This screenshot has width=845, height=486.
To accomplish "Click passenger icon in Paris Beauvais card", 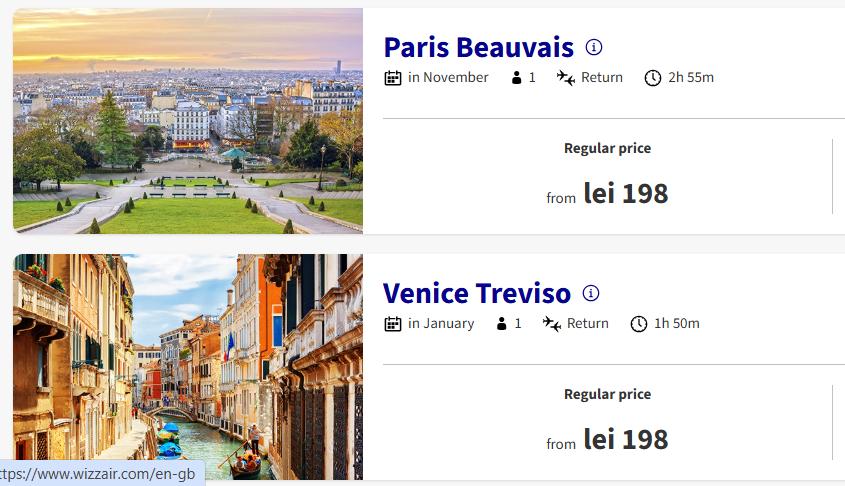I will click(517, 78).
